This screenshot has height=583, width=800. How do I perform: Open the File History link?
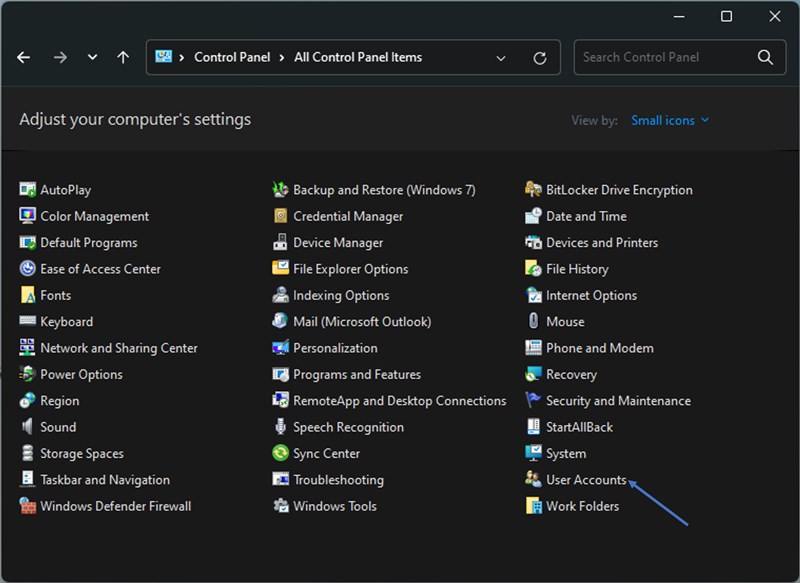pos(577,269)
